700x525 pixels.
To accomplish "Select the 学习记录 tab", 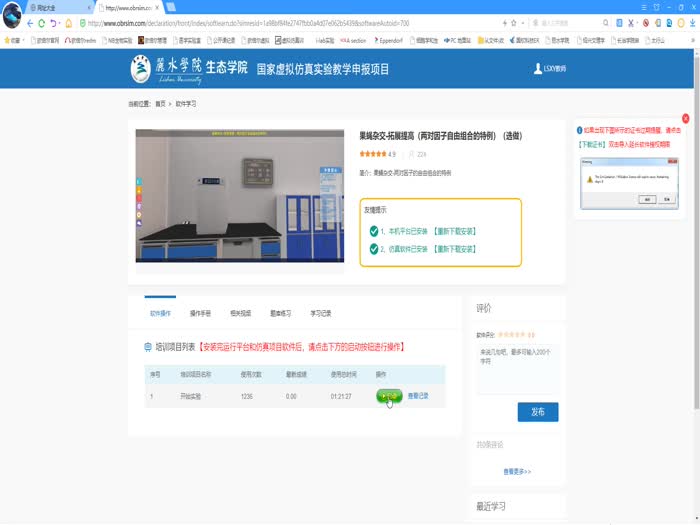I will click(320, 313).
